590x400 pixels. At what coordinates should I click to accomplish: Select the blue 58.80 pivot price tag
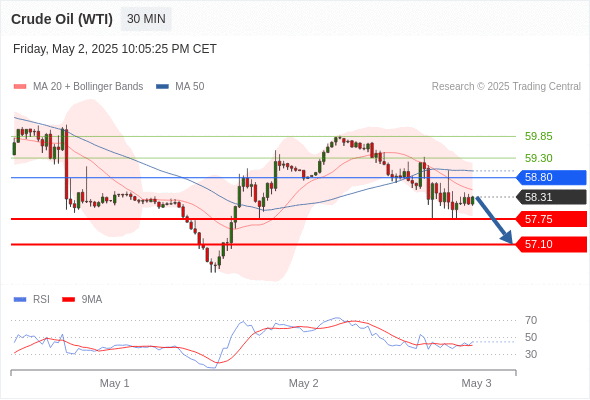(551, 177)
